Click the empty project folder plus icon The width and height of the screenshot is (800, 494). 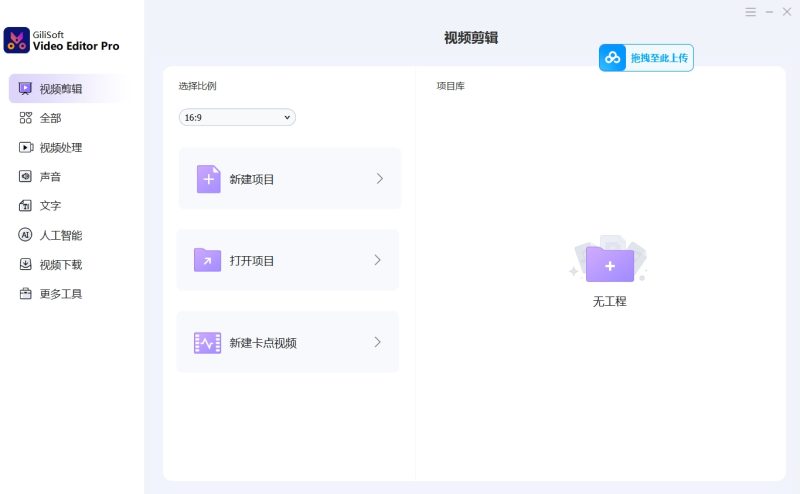pos(610,264)
